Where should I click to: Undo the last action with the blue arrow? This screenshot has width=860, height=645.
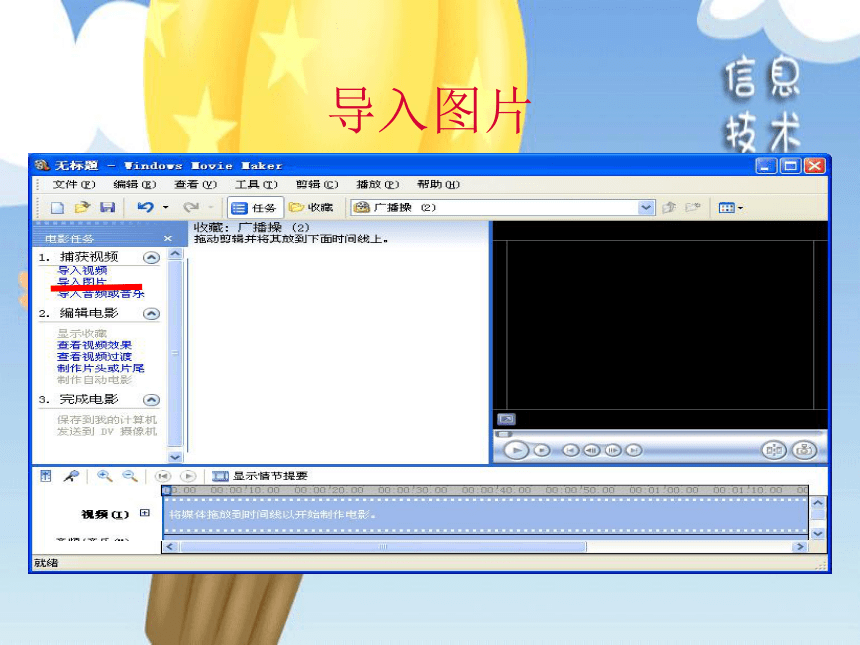(x=145, y=207)
